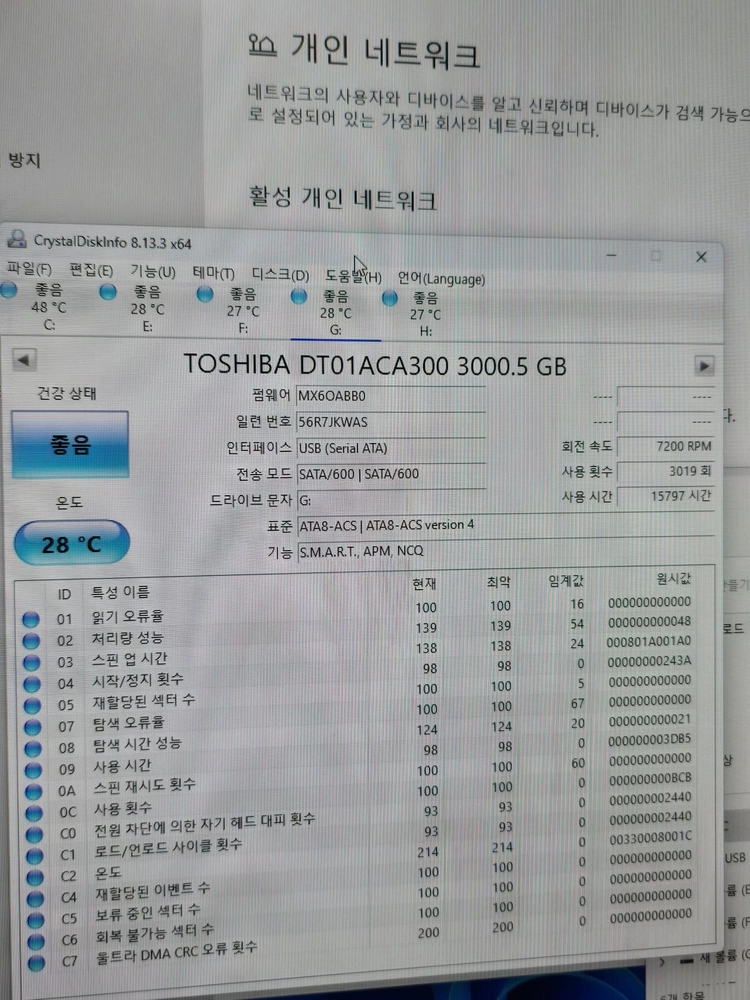This screenshot has width=750, height=1000.
Task: Click the standard field ATA8-ACS
Action: coord(505,525)
